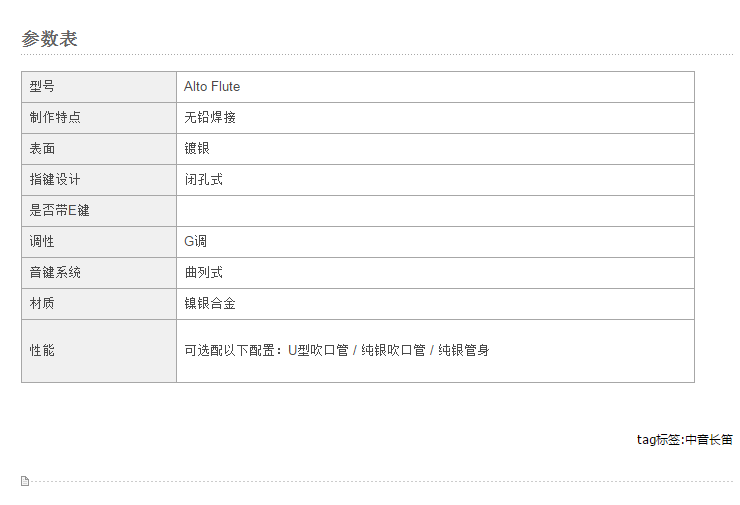Select the 曲列式 key system value
The height and width of the screenshot is (505, 740).
[435, 273]
